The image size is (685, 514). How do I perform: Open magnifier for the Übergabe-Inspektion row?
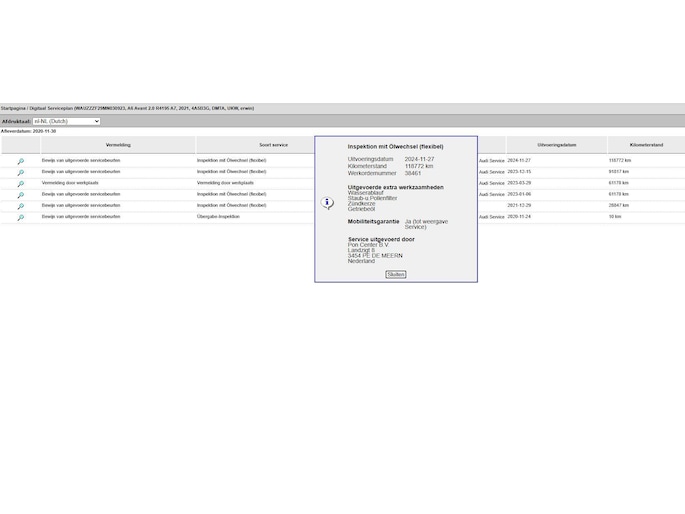20,217
